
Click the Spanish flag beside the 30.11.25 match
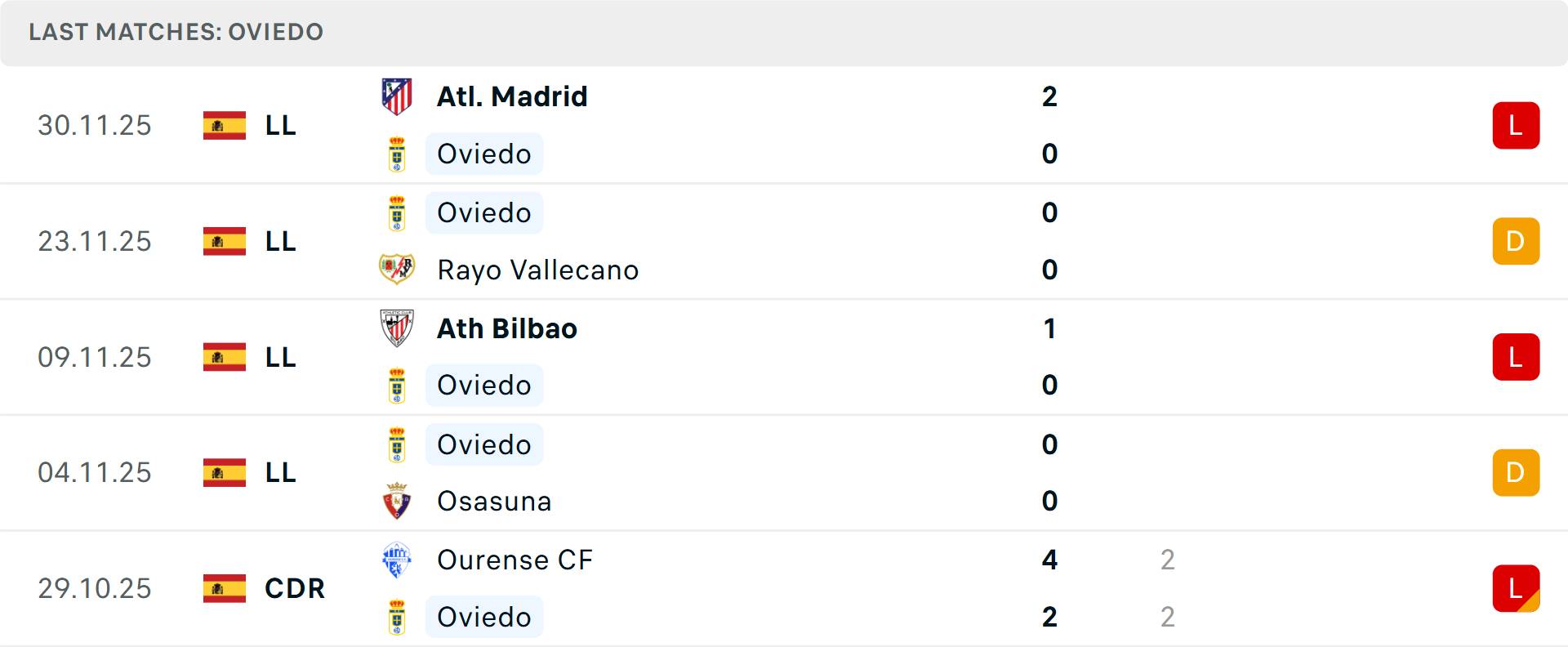pyautogui.click(x=225, y=125)
